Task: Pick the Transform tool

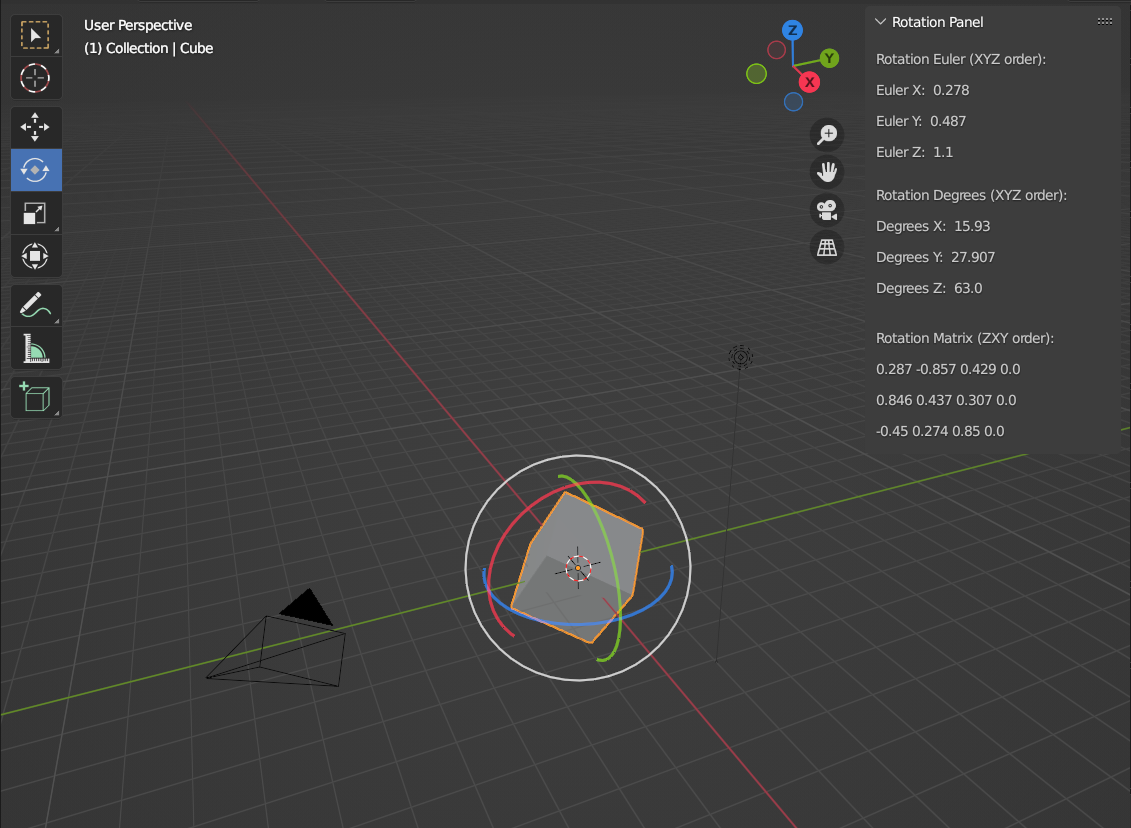Action: [35, 256]
